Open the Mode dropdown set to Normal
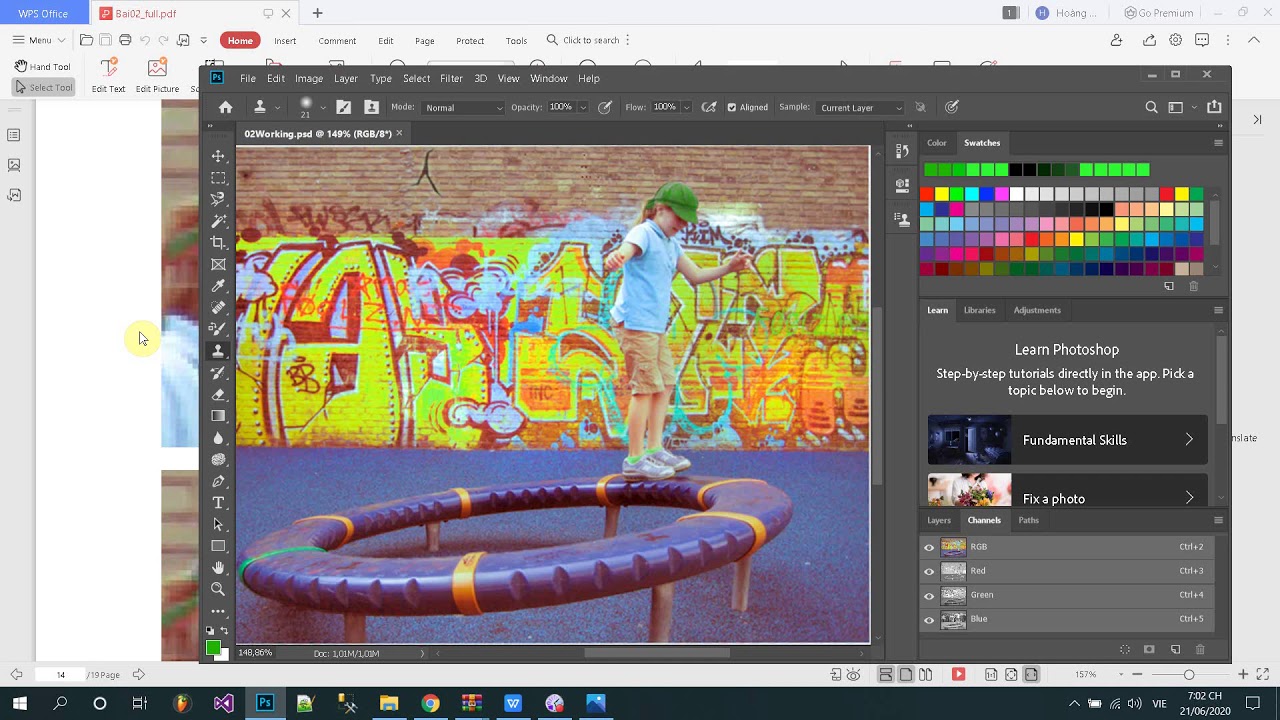The image size is (1280, 720). tap(463, 107)
